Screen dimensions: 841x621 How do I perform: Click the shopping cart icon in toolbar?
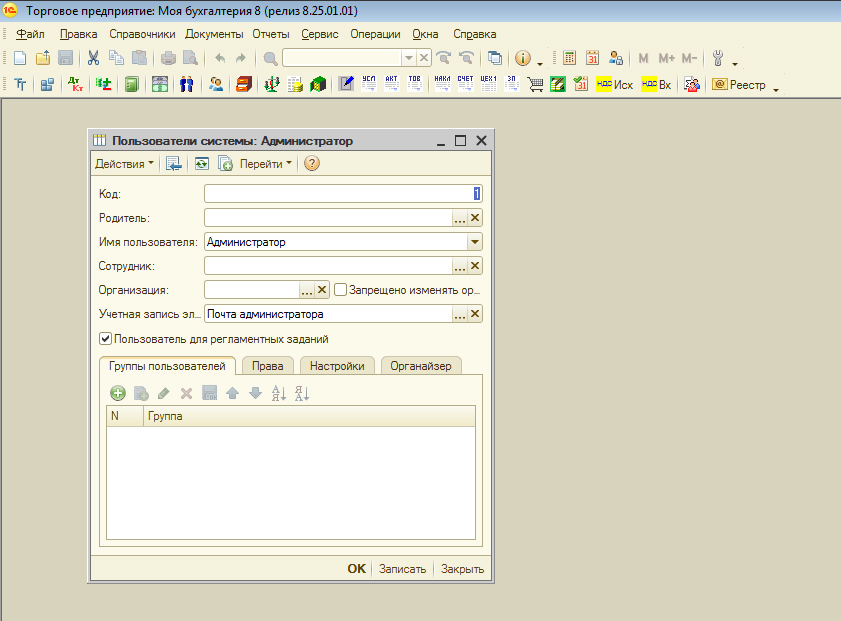tap(536, 85)
